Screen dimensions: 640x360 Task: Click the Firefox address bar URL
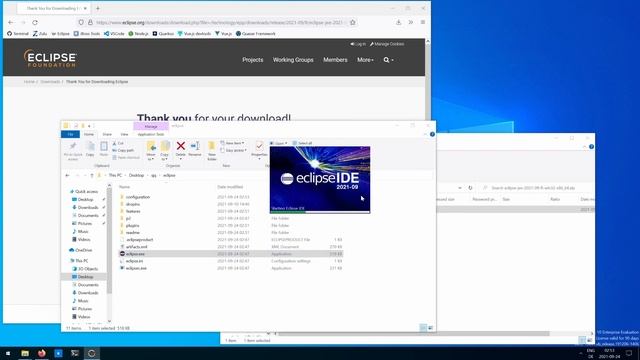[x=220, y=22]
